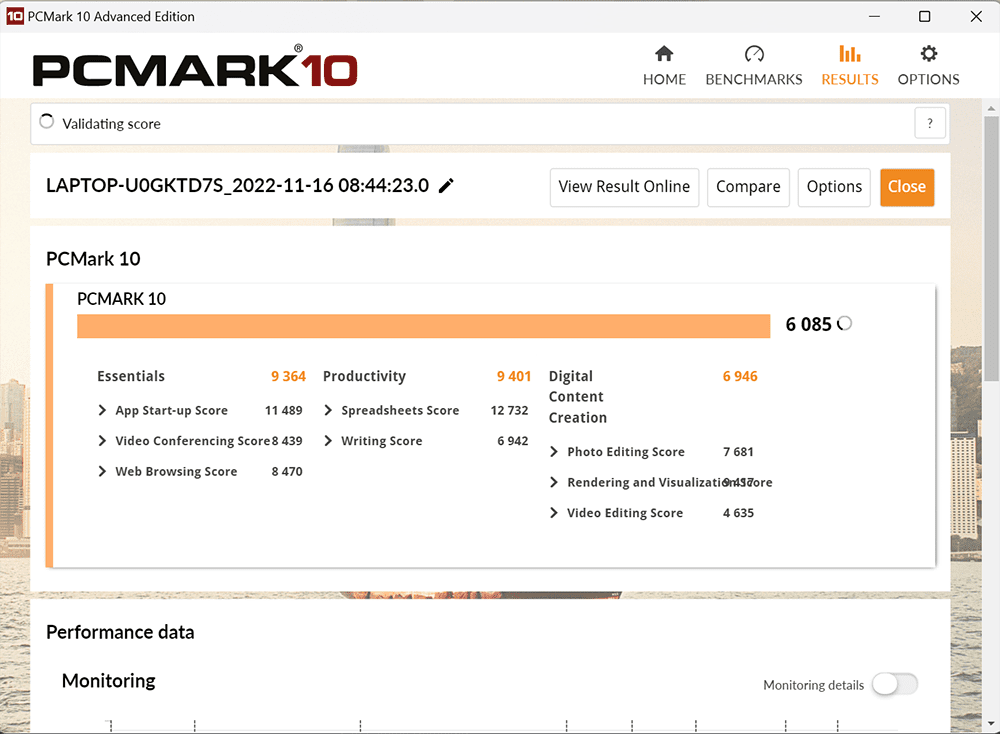The width and height of the screenshot is (1000, 734).
Task: Click the vertical scrollbar thumb
Action: [x=991, y=249]
